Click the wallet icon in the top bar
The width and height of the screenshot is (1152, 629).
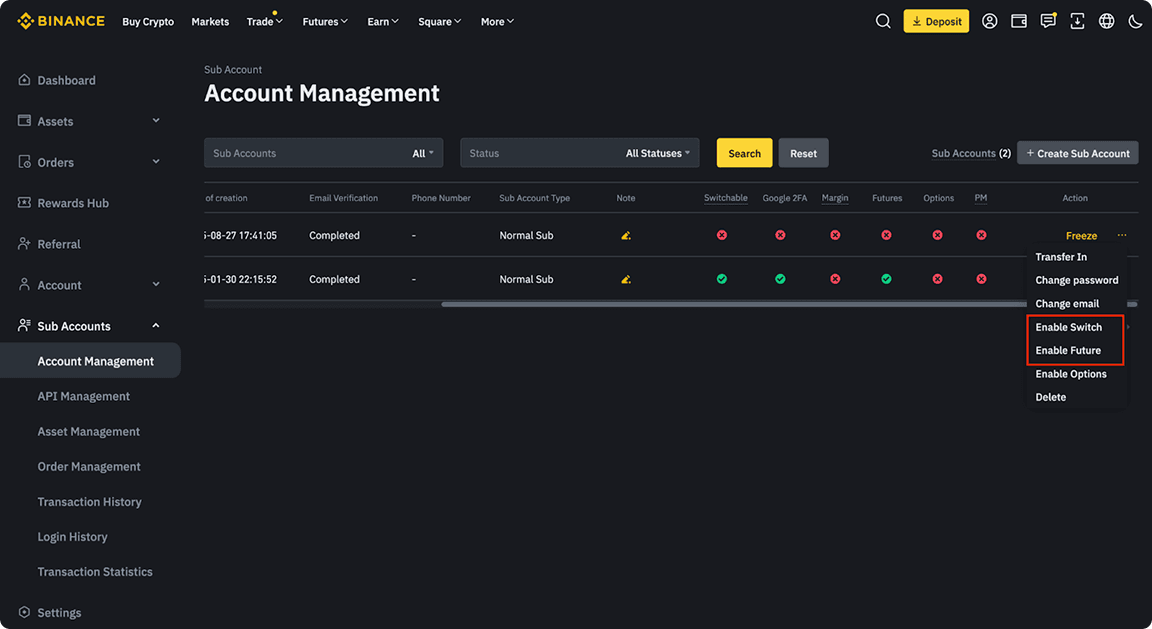click(x=1018, y=20)
